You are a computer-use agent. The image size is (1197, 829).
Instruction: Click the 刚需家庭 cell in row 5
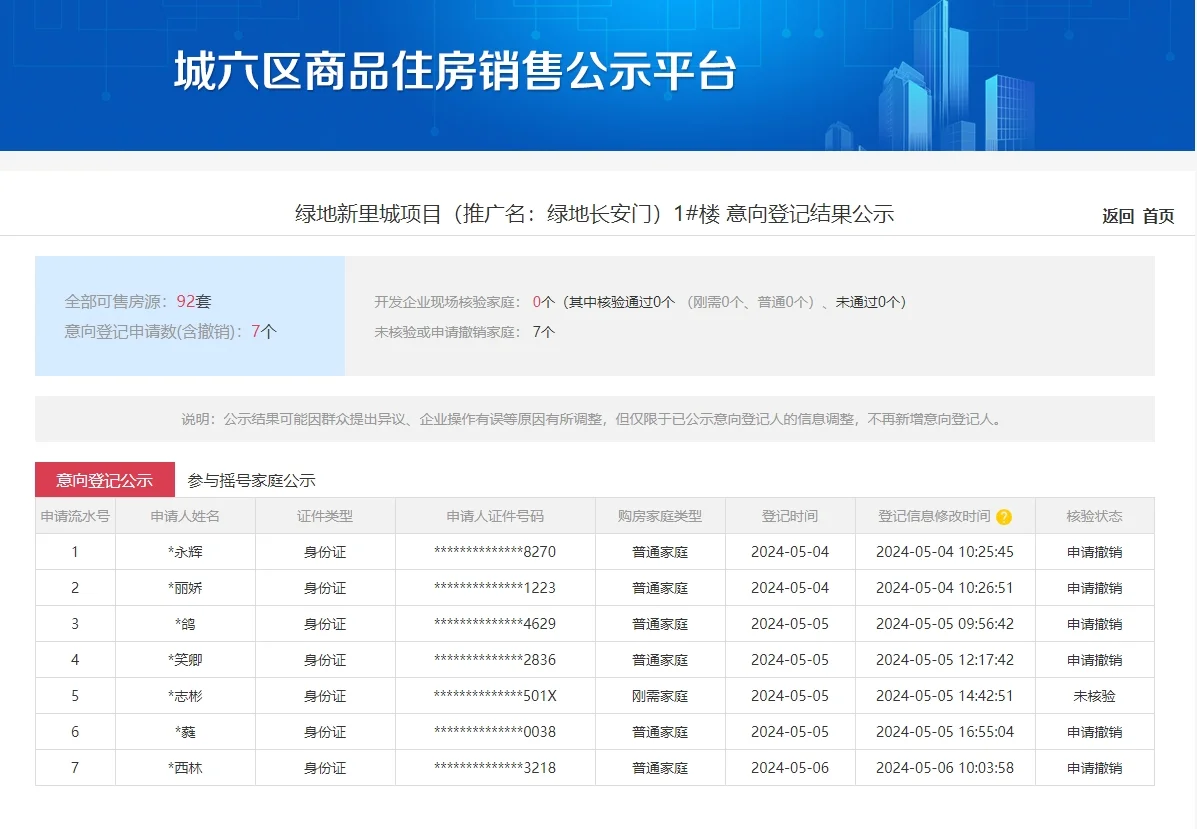[660, 696]
